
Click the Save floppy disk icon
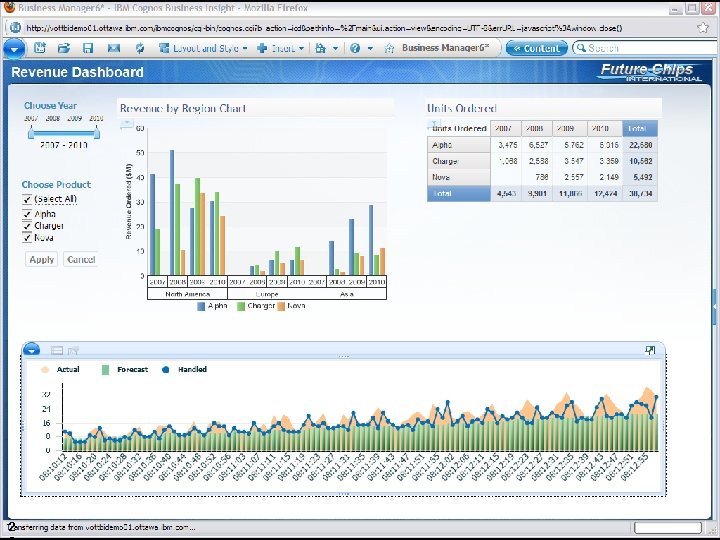tap(88, 48)
